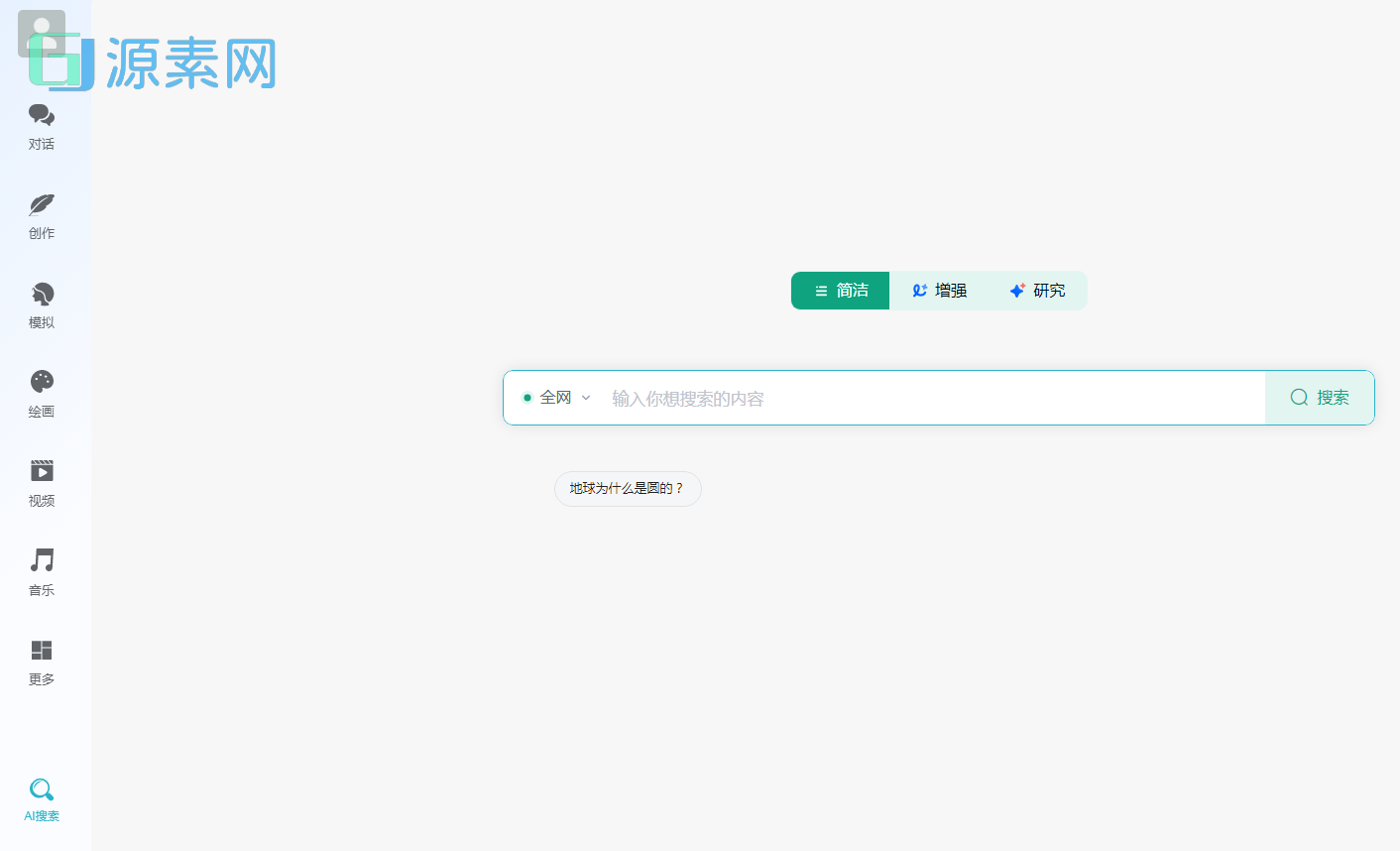Open the 音乐 music feature
The height and width of the screenshot is (851, 1400).
41,573
